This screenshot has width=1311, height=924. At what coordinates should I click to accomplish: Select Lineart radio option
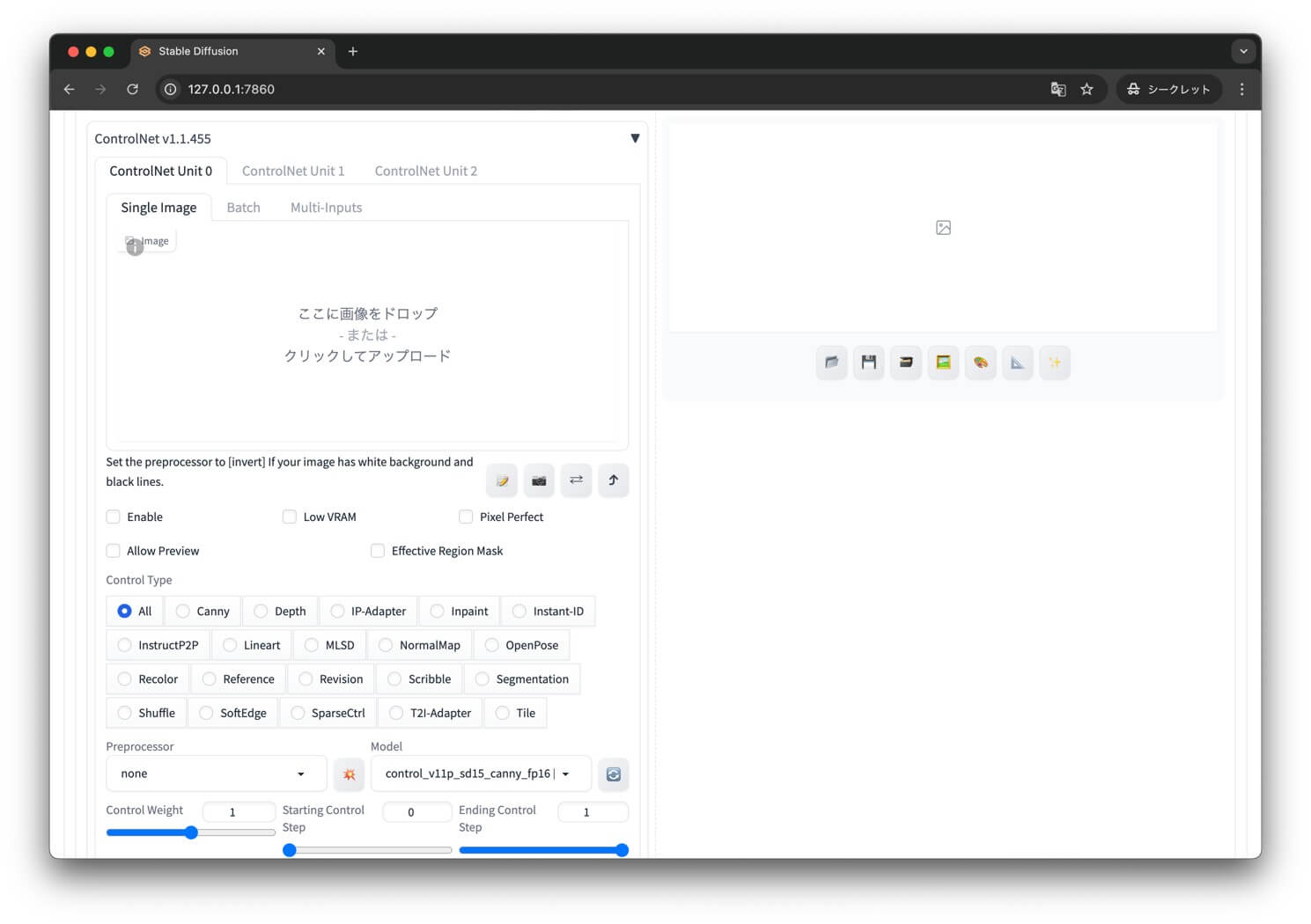[251, 645]
